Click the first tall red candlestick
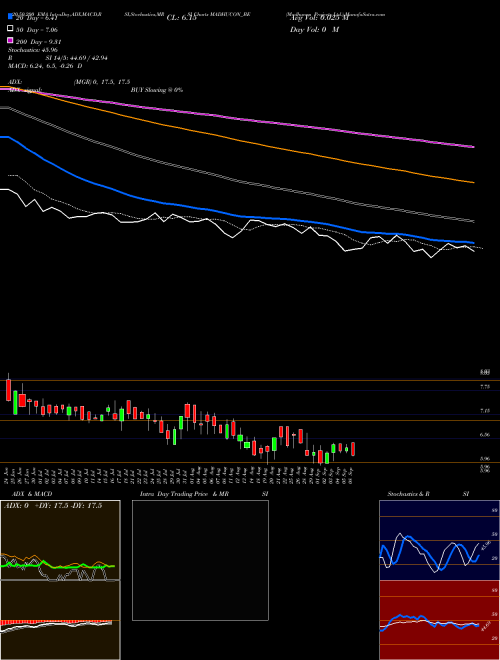This screenshot has width=500, height=660. [8, 388]
